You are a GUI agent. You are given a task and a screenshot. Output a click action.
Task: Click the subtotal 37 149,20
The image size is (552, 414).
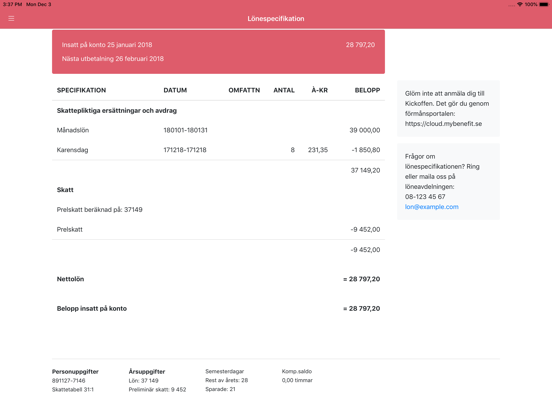tap(365, 170)
